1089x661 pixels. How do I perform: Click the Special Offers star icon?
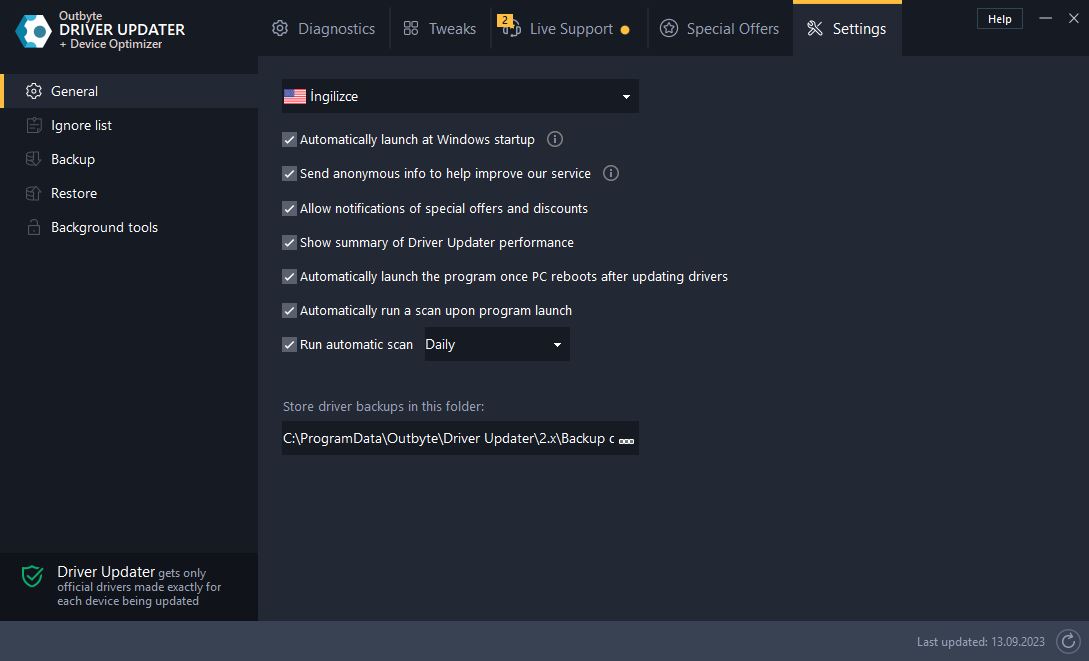coord(669,28)
